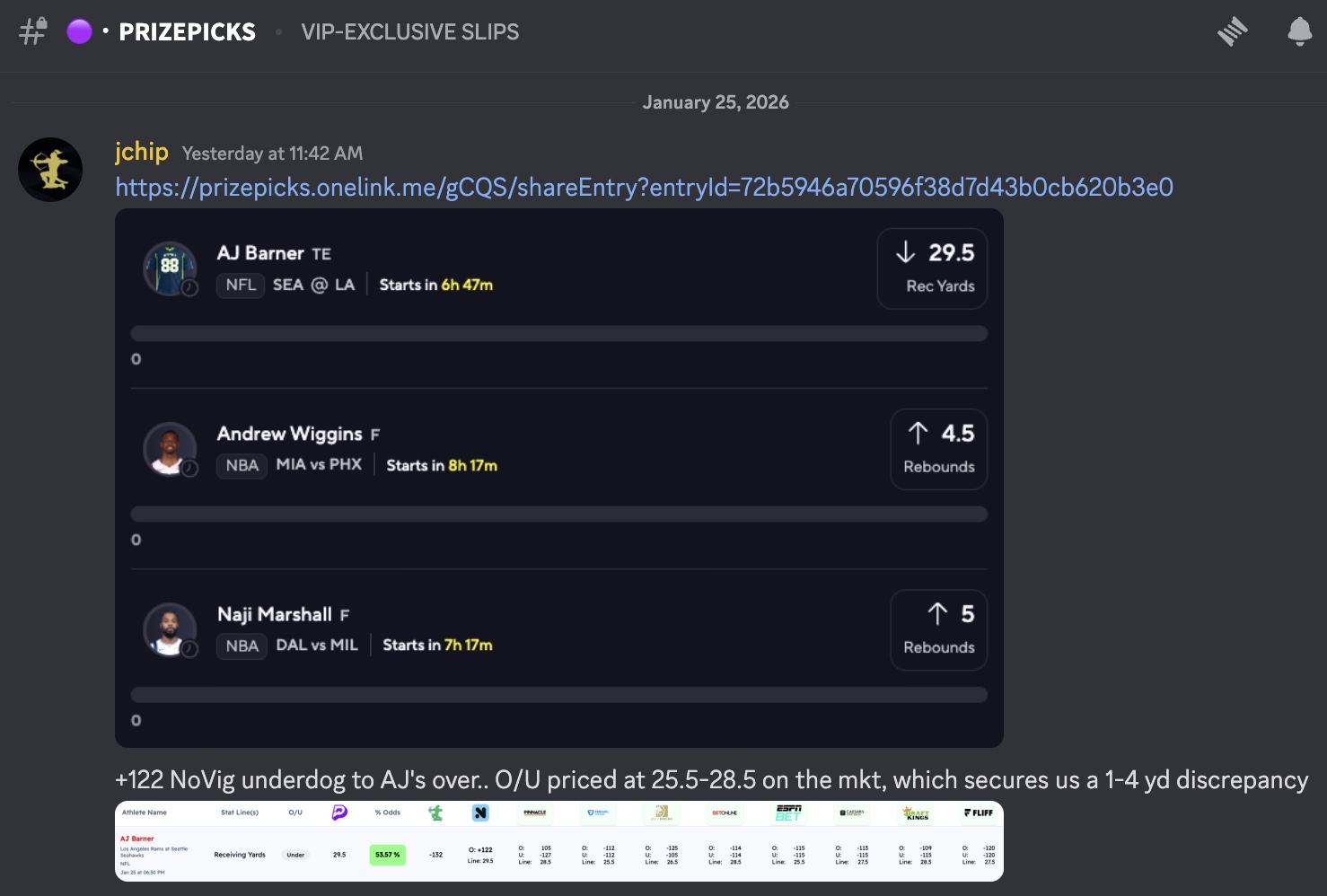Select the 29.5 Rec Yards under pick
Viewport: 1327px width, 896px height.
point(931,268)
